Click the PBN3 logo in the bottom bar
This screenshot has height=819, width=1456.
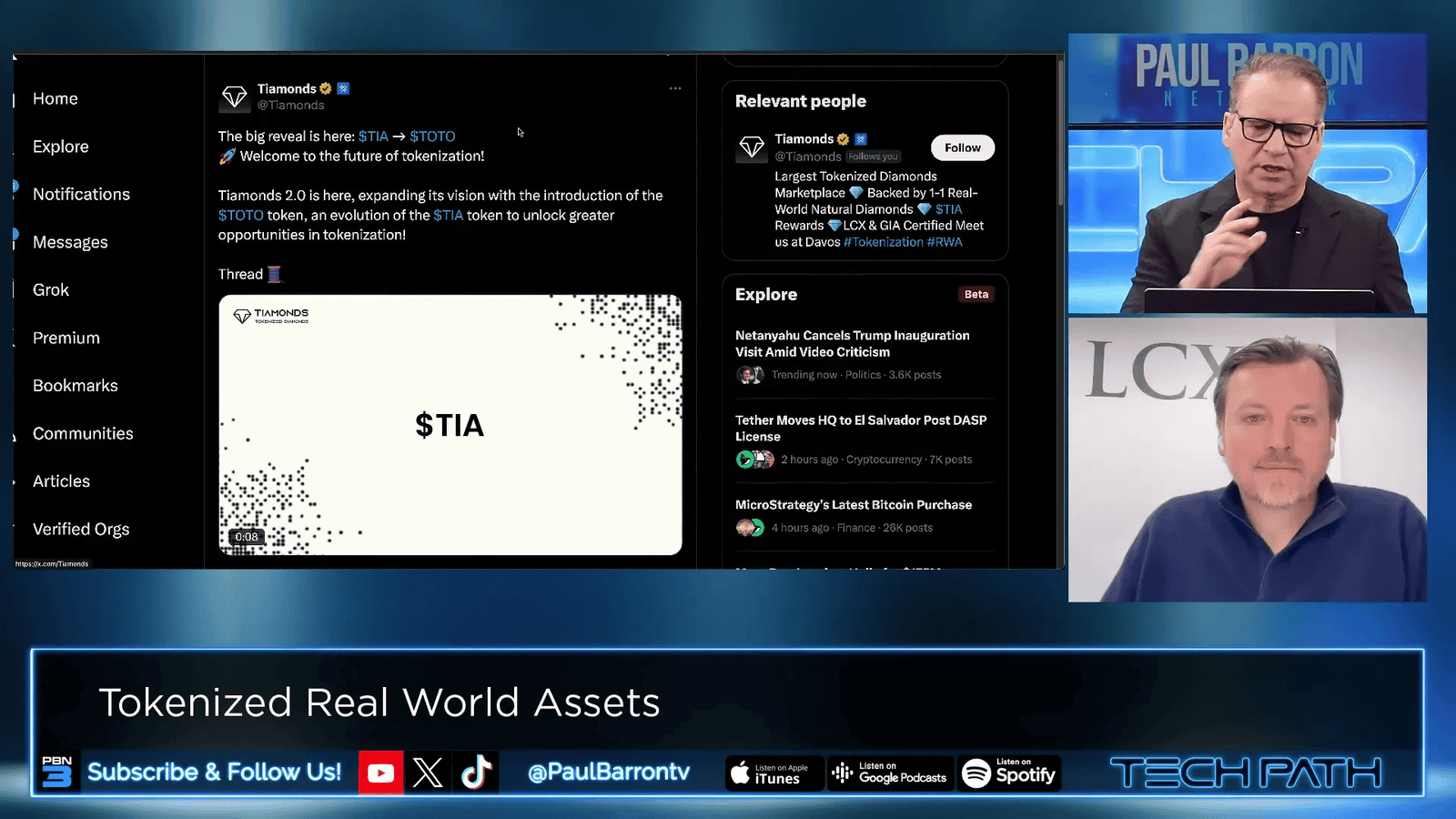[56, 772]
